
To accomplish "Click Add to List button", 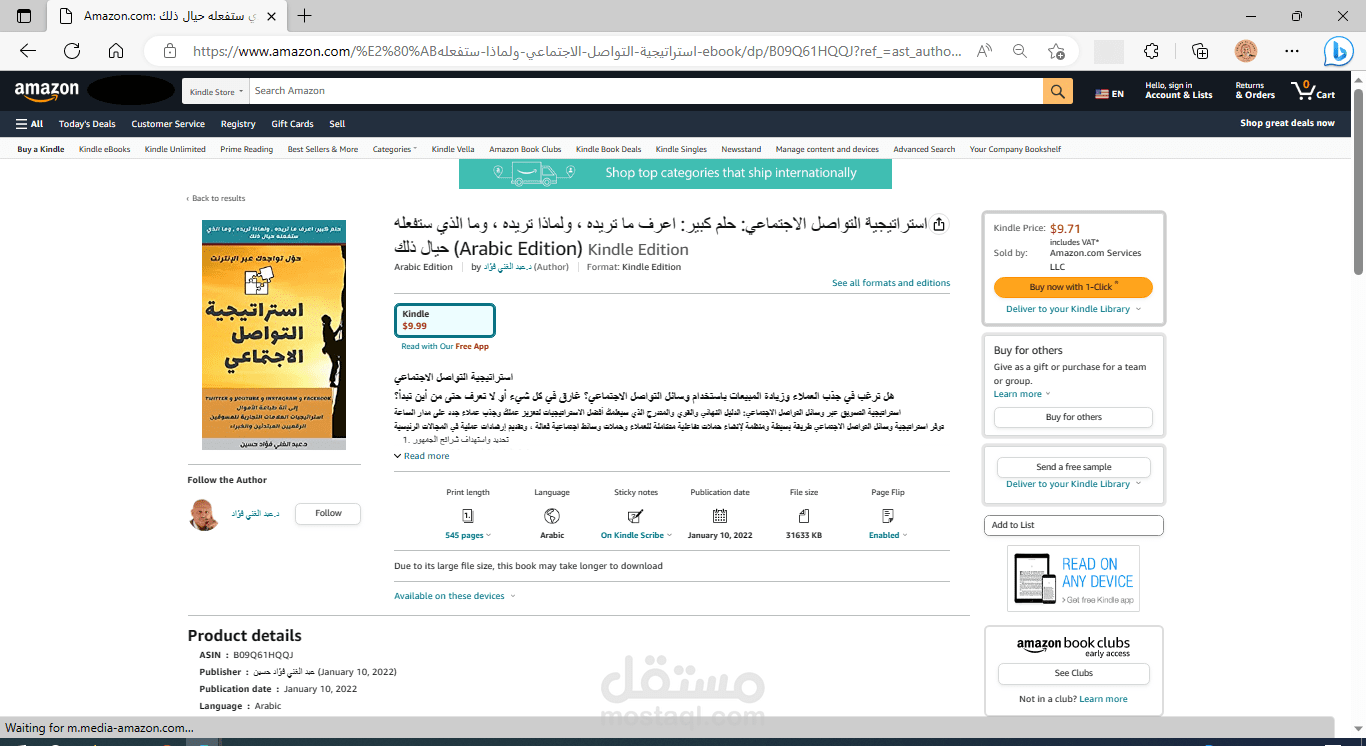I will click(x=1074, y=525).
